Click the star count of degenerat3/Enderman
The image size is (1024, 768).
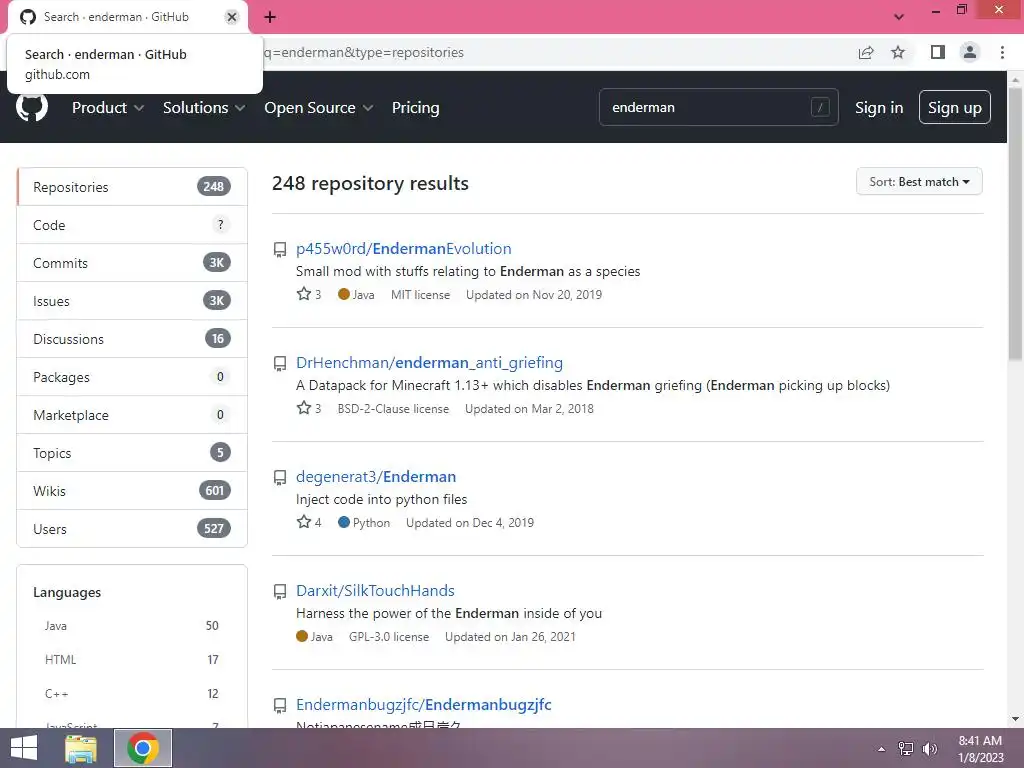pyautogui.click(x=309, y=522)
